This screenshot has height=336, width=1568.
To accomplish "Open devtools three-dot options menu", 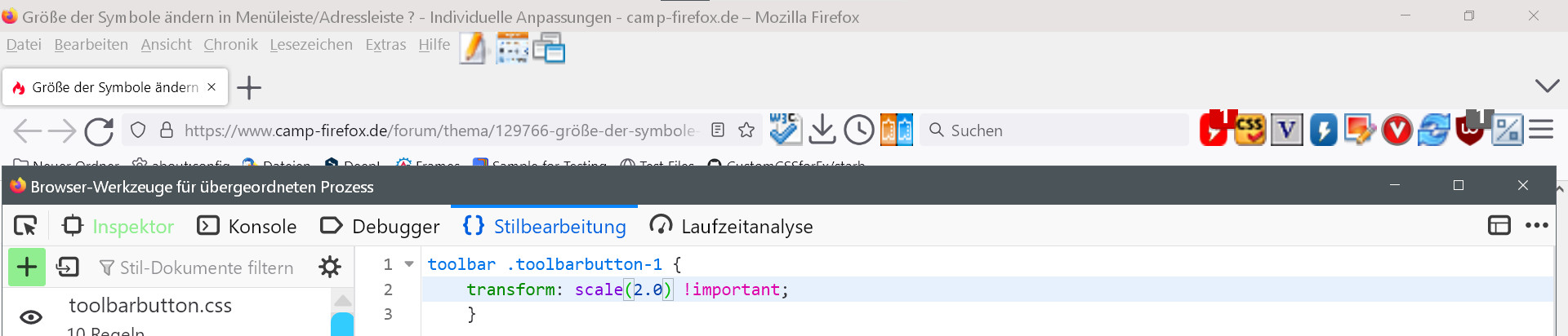I will 1536,226.
